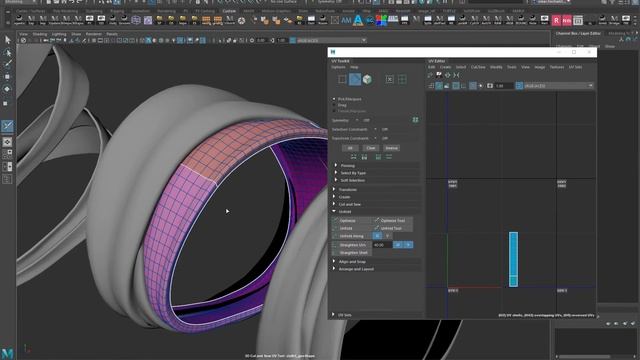640x360 pixels.
Task: Toggle Straighten UVs V direction
Action: (408, 244)
